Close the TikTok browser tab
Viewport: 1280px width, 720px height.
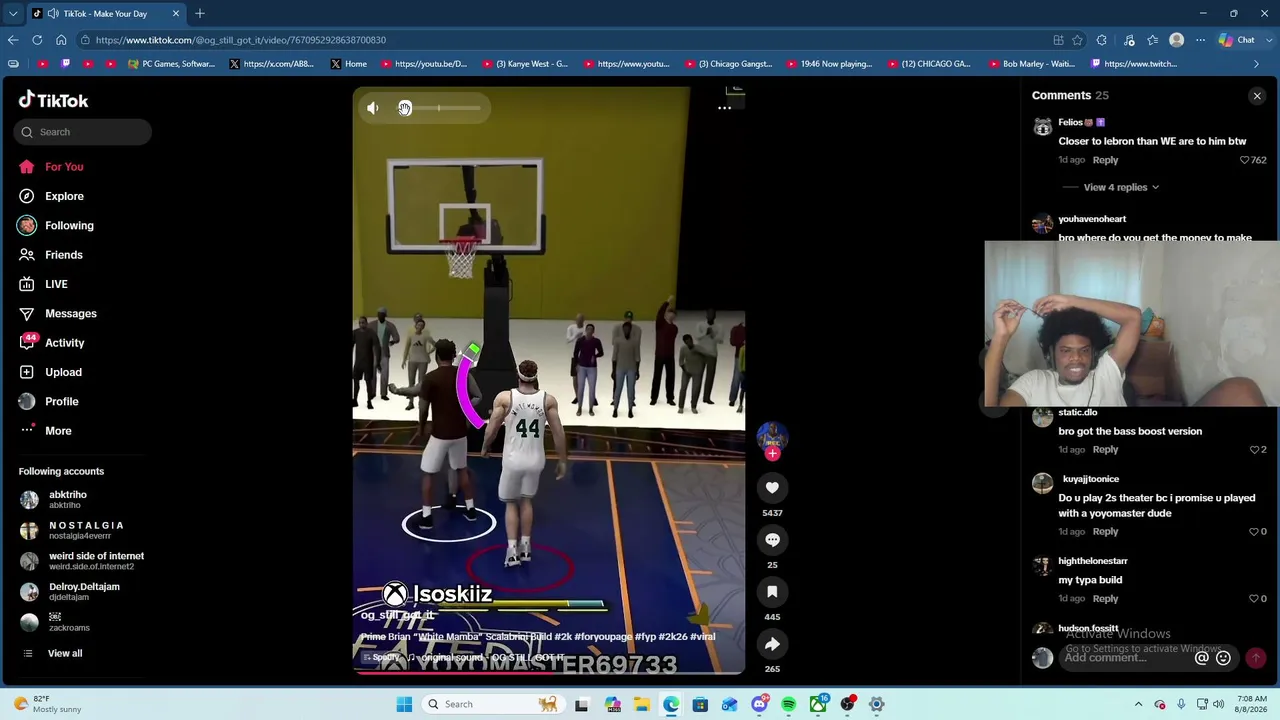pyautogui.click(x=176, y=14)
